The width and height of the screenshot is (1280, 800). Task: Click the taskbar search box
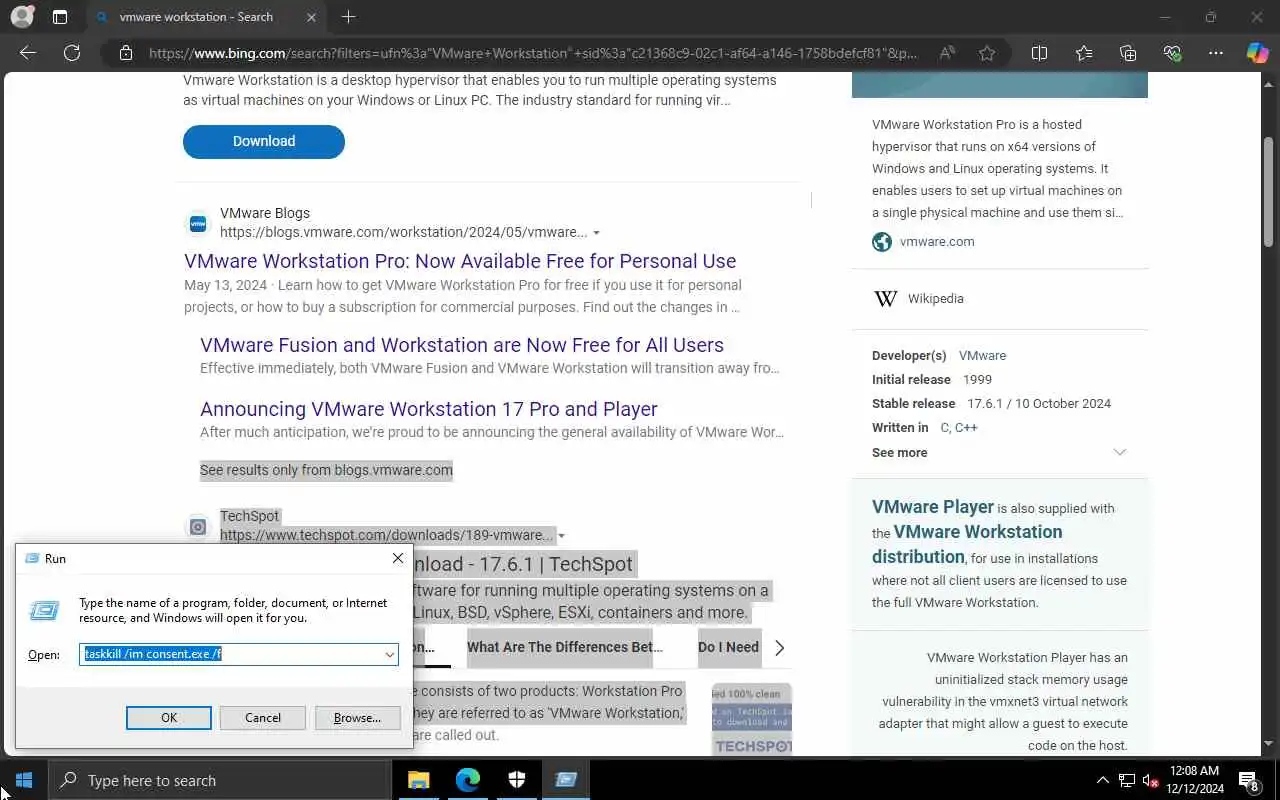click(x=219, y=780)
